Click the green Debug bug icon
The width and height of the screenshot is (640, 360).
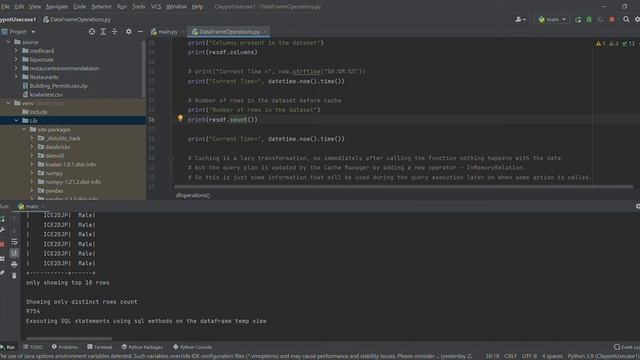tap(589, 20)
